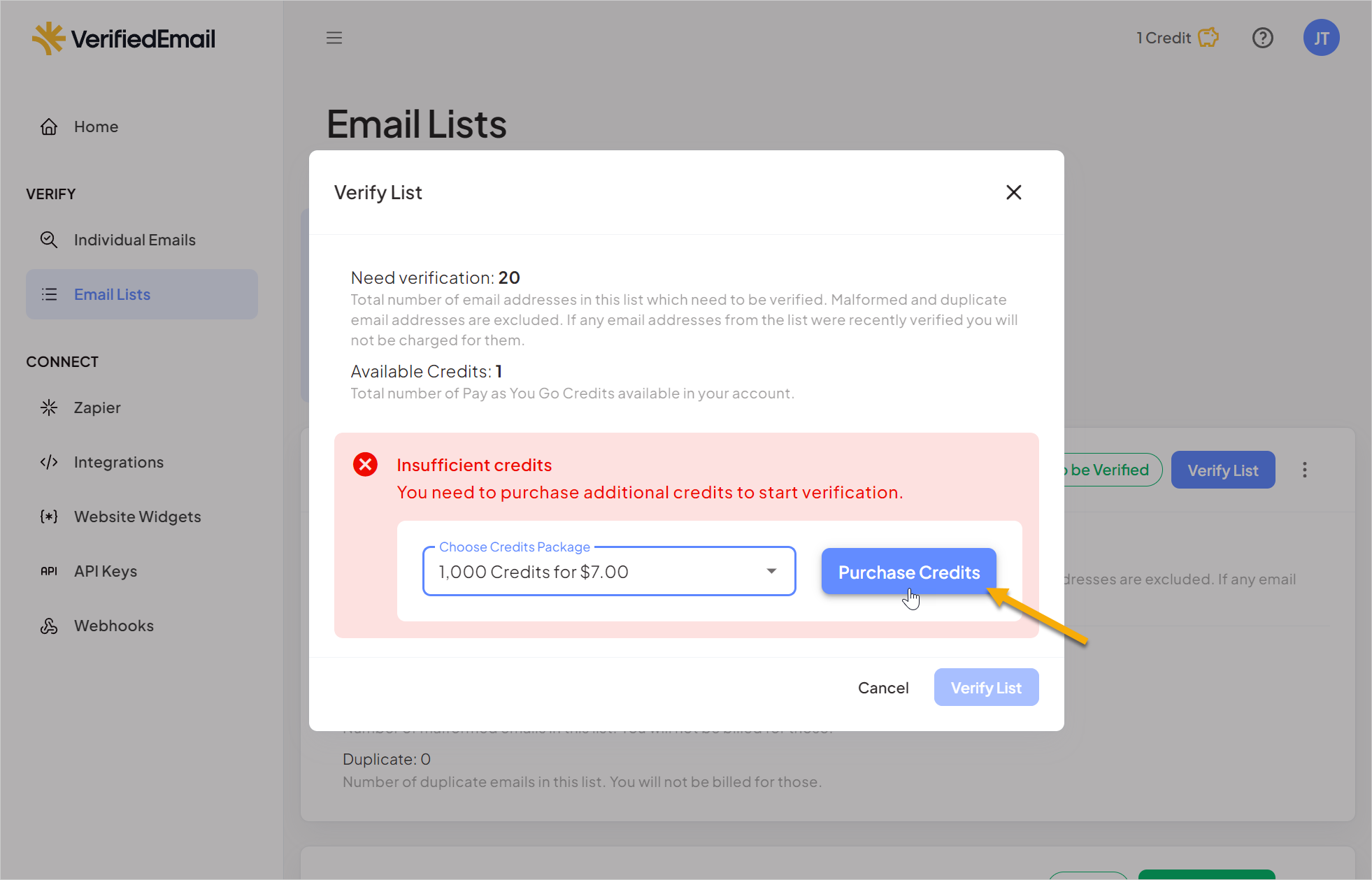Open the Integrations menu item
This screenshot has width=1372, height=880.
[117, 462]
